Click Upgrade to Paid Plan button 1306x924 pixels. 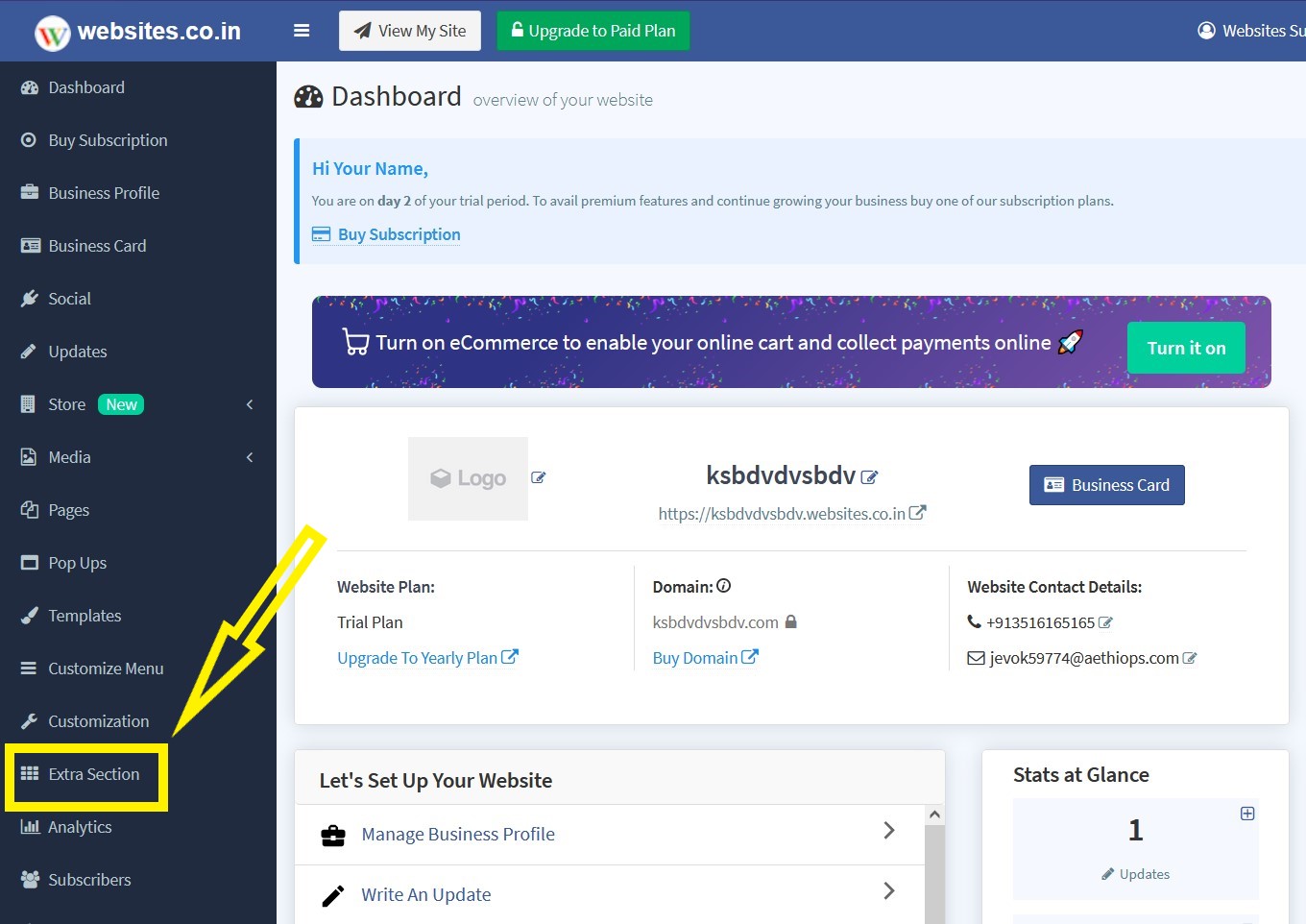click(593, 31)
